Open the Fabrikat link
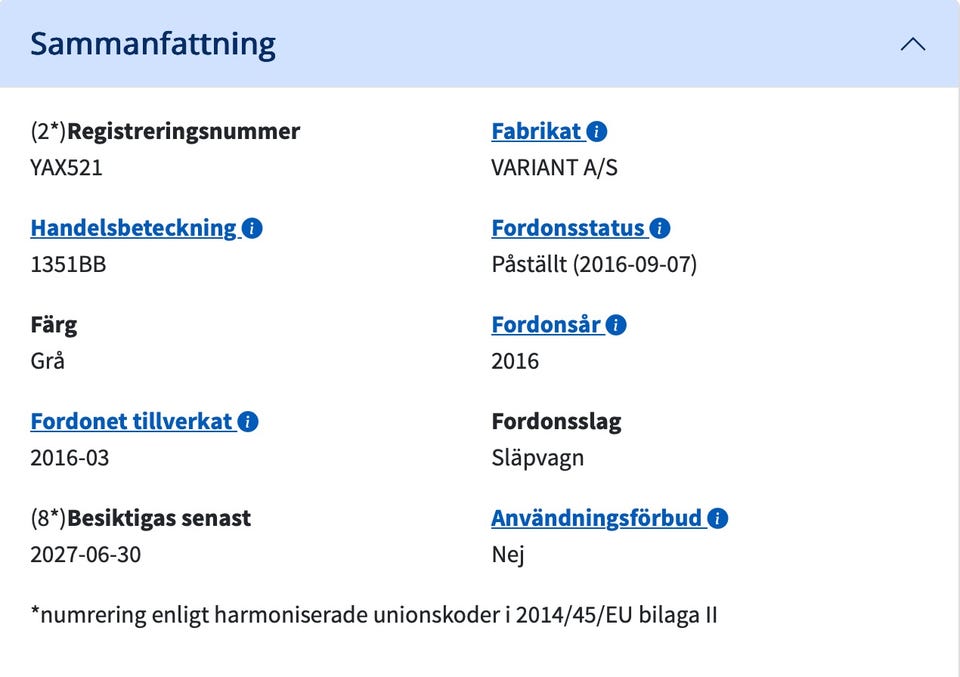Screen dimensions: 960x677 tap(536, 132)
